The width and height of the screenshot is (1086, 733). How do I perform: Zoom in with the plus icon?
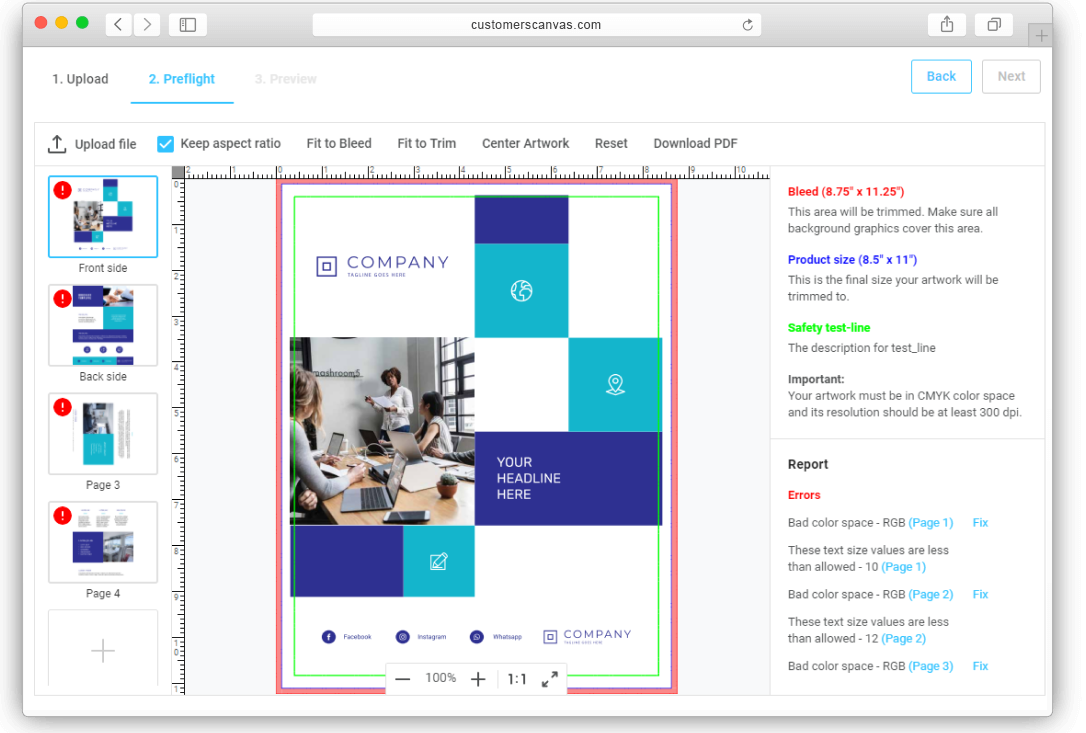478,679
